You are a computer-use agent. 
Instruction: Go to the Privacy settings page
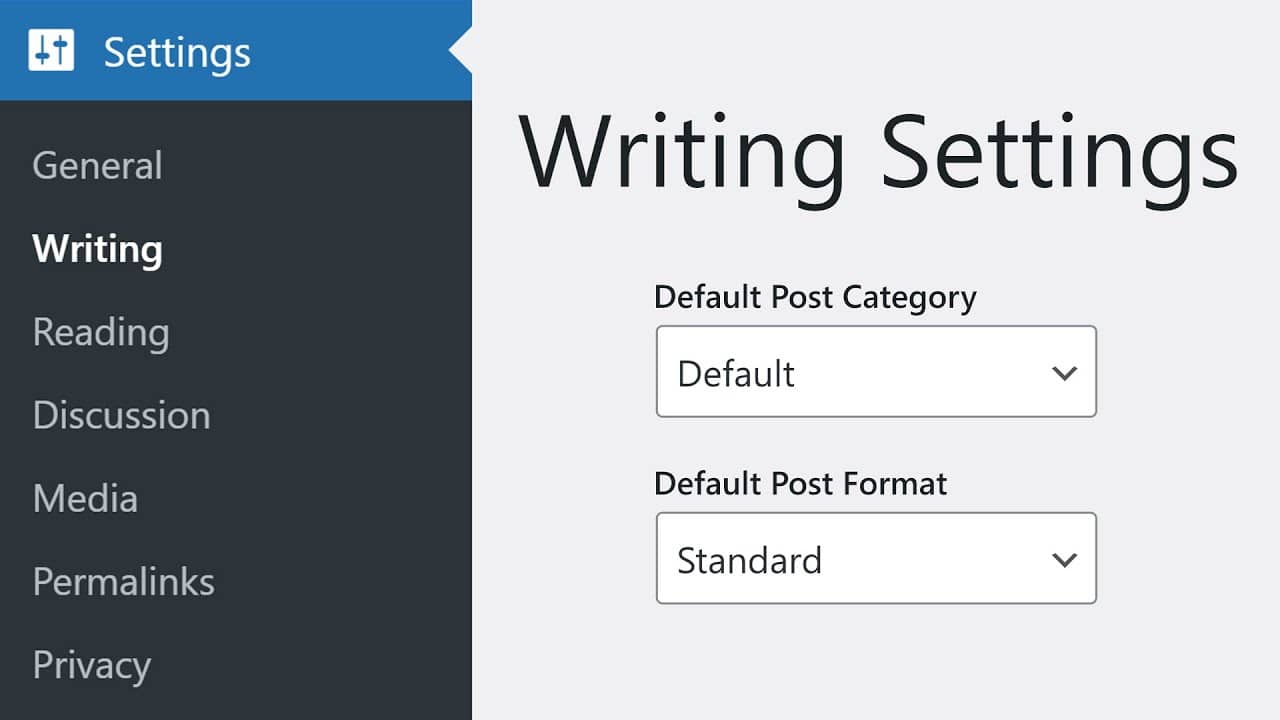point(91,665)
